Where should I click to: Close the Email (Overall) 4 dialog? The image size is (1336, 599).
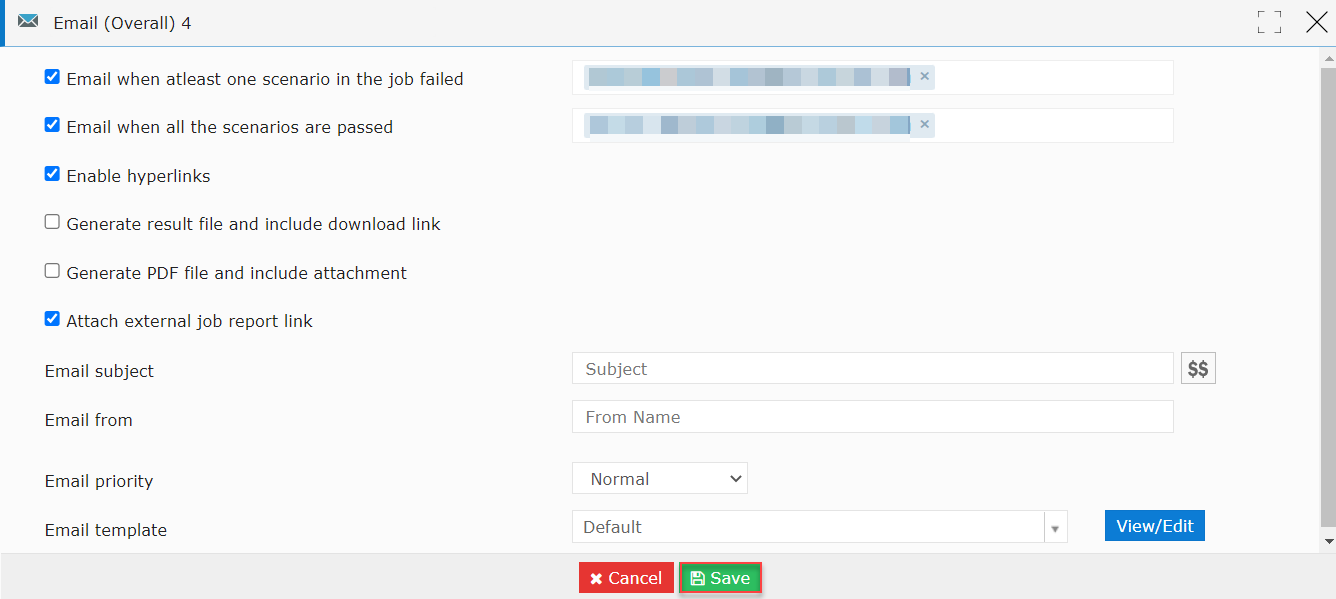coord(1317,22)
